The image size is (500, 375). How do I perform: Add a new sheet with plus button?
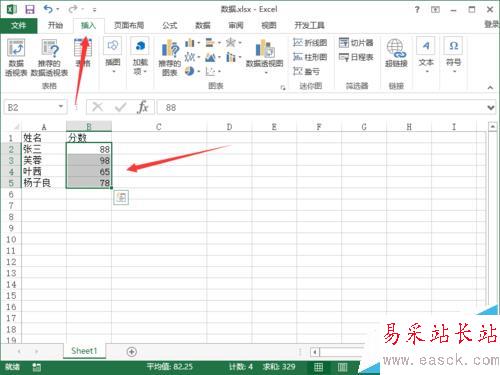click(x=132, y=352)
